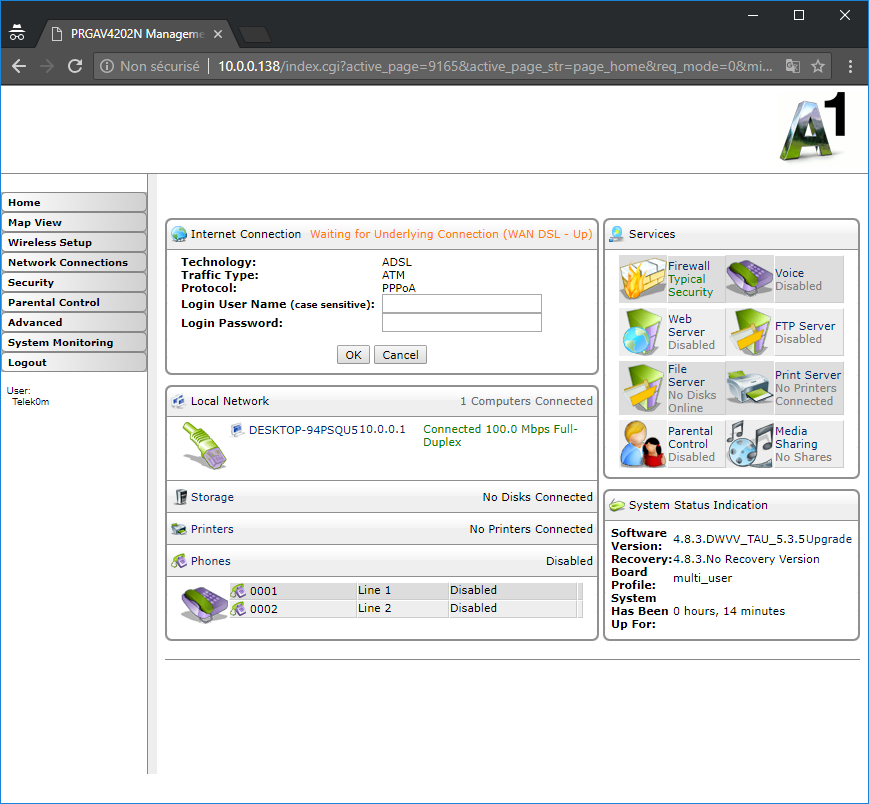
Task: Click the green Ethernet cable icon
Action: pos(204,445)
